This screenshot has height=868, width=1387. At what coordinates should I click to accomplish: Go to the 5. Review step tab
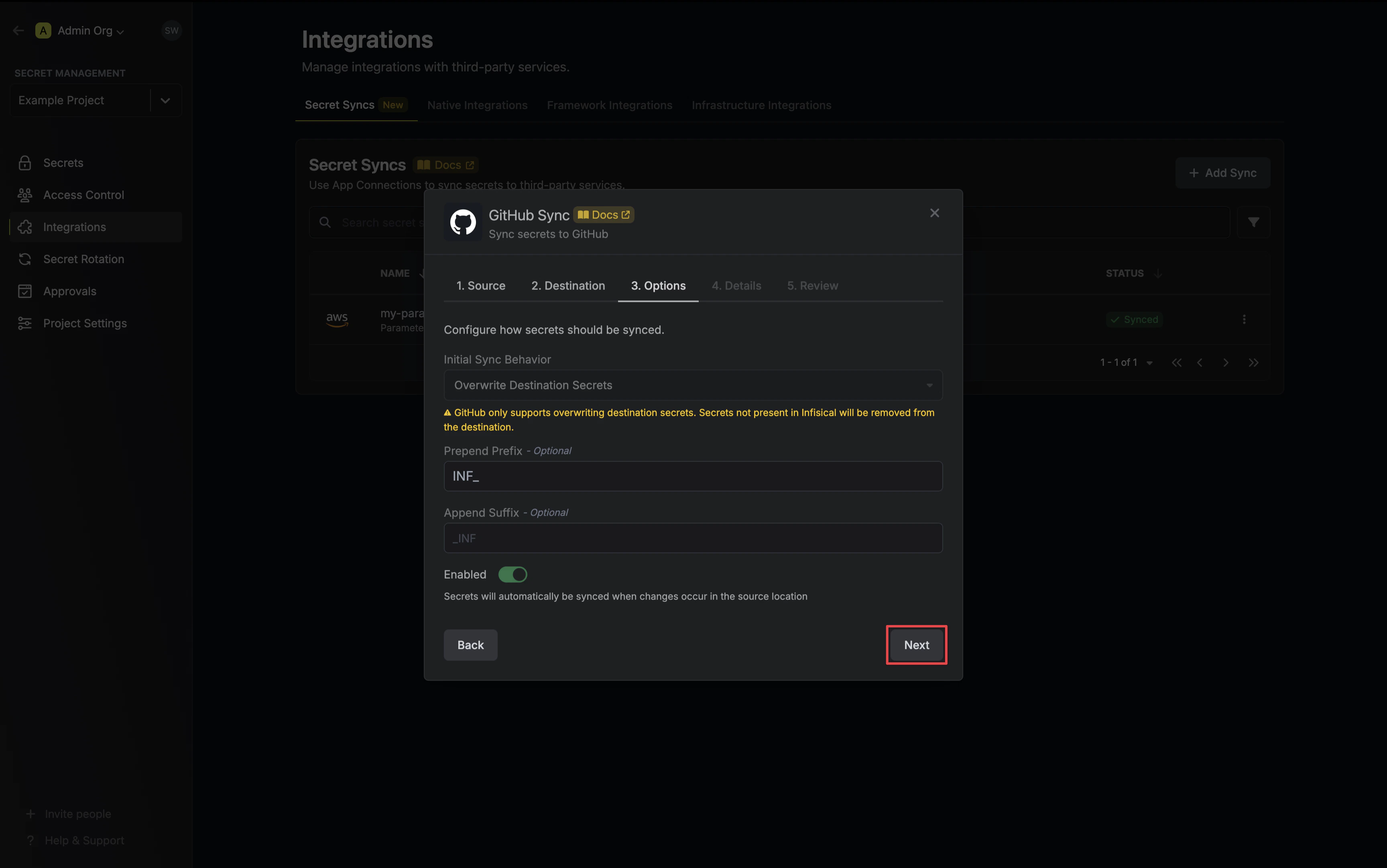[812, 285]
